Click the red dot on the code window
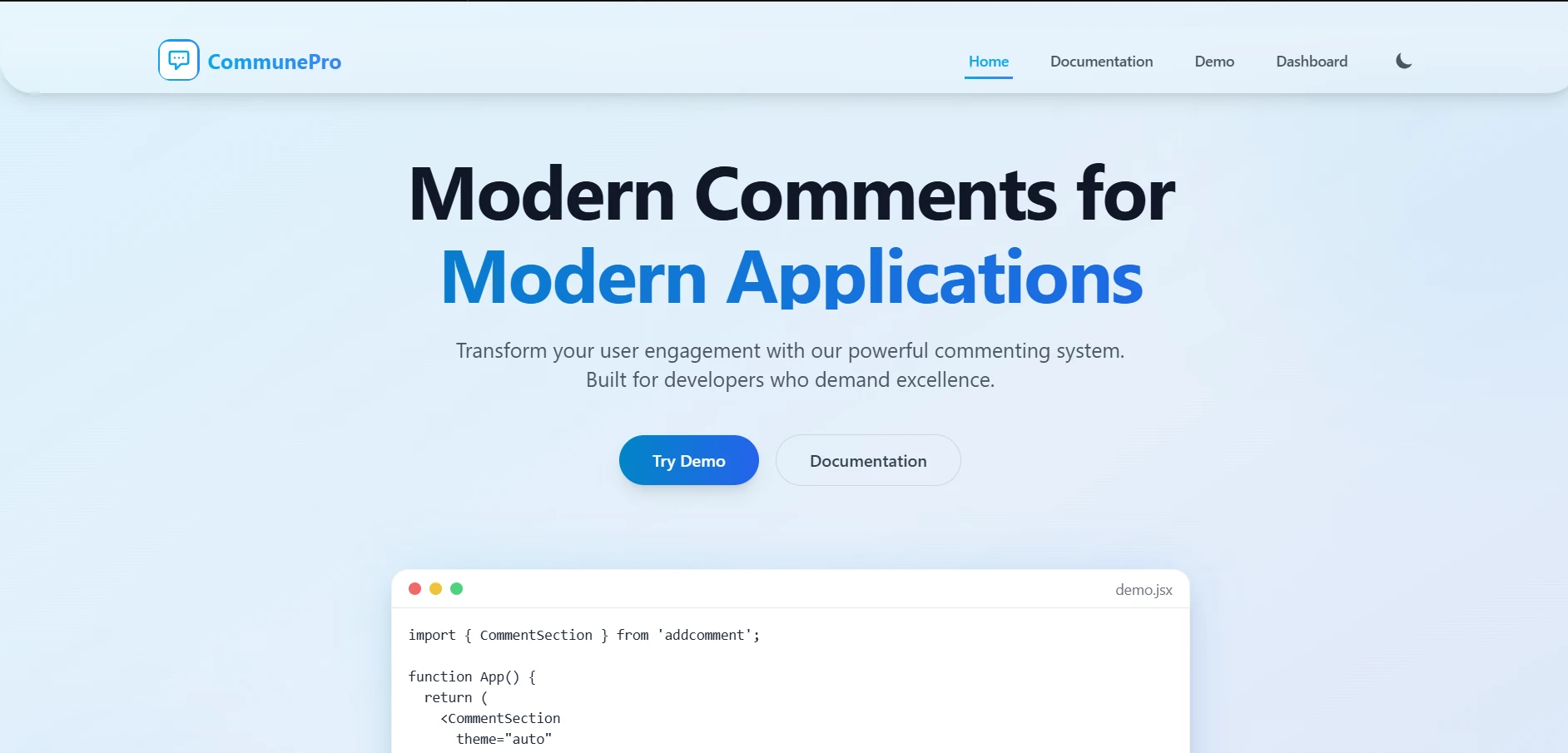1568x753 pixels. pyautogui.click(x=415, y=588)
